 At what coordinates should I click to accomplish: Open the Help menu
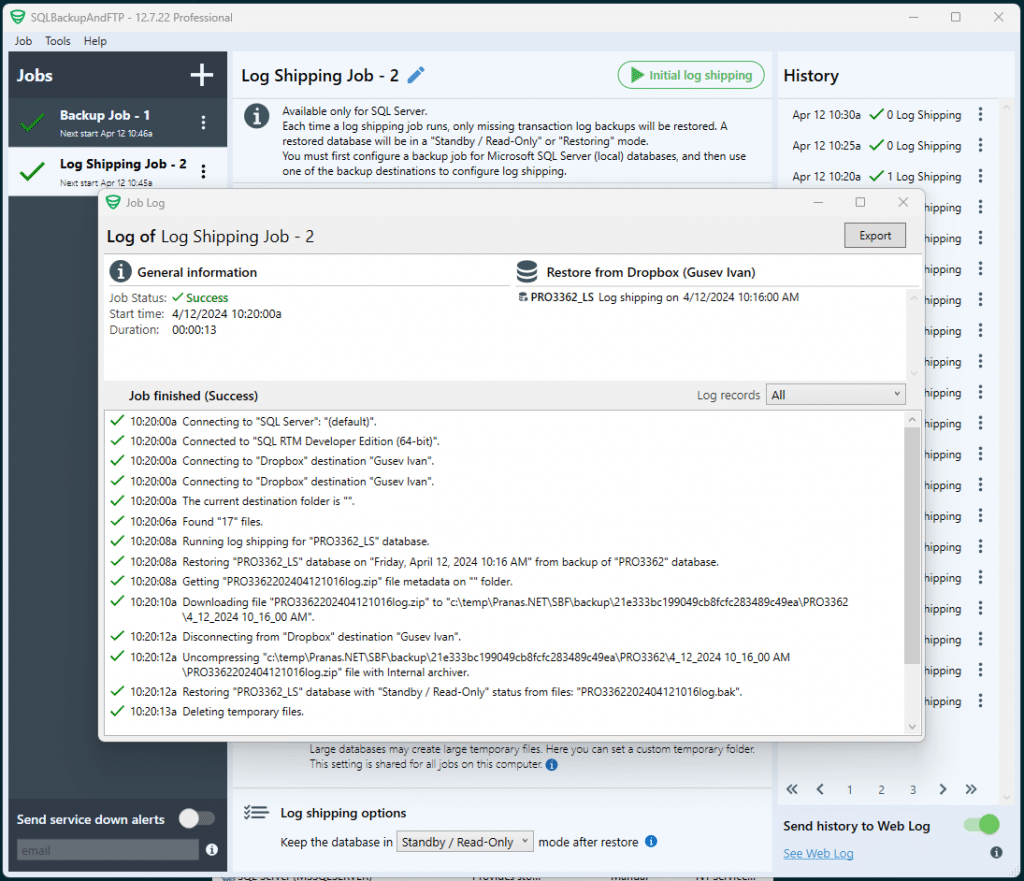tap(95, 41)
